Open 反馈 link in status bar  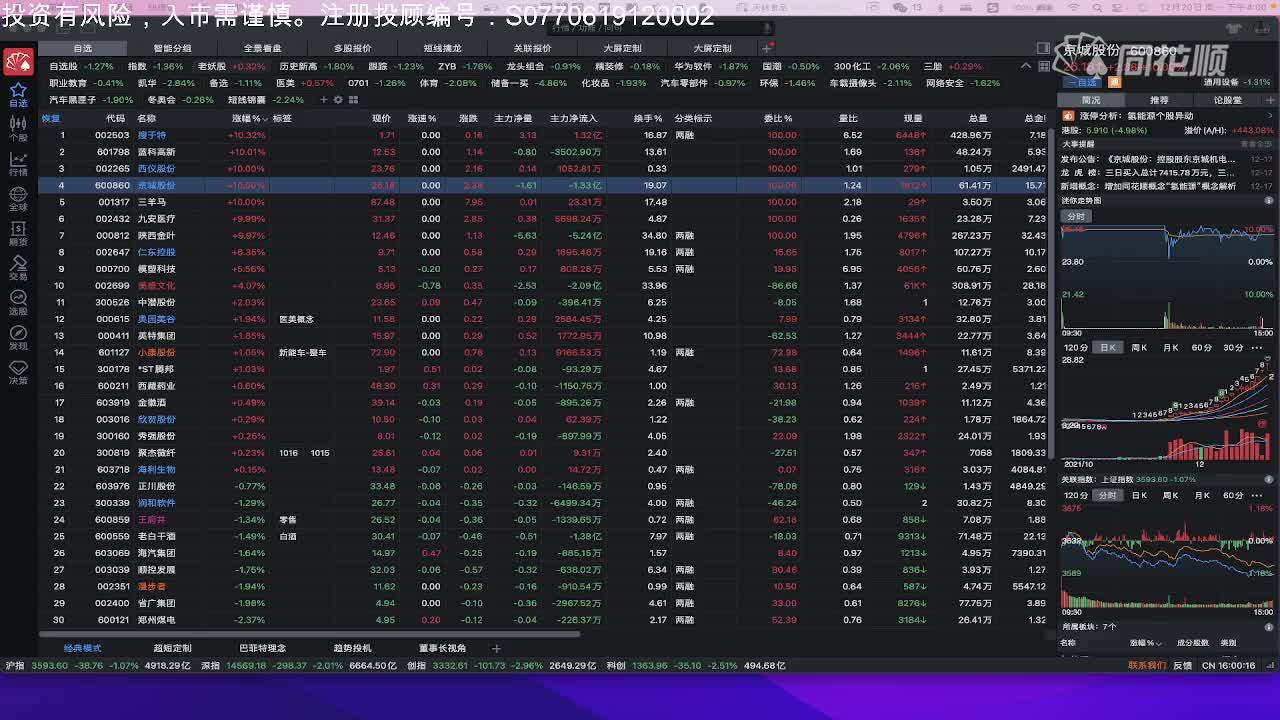coord(1182,665)
